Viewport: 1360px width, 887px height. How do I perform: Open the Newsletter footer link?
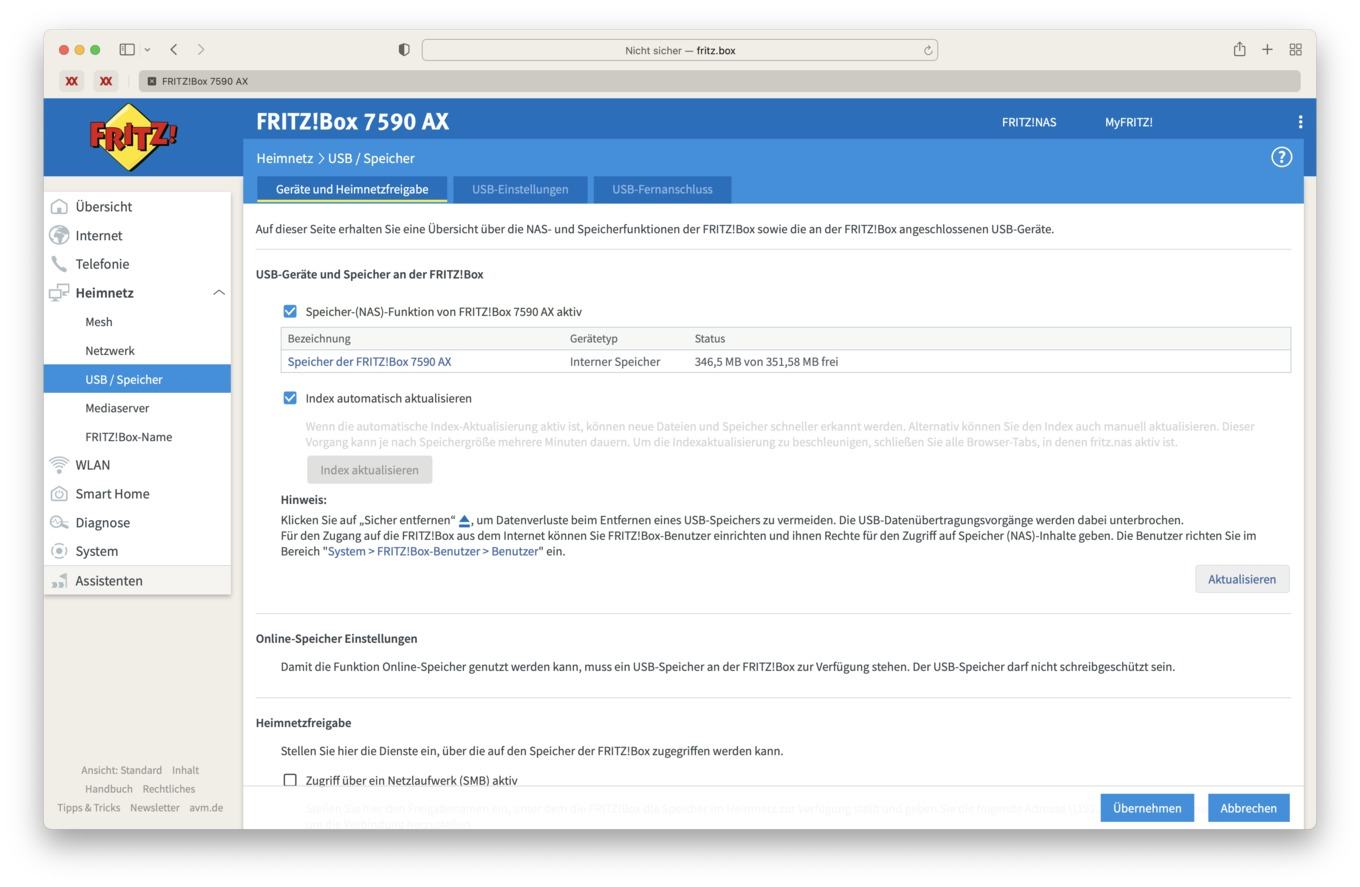(x=154, y=808)
